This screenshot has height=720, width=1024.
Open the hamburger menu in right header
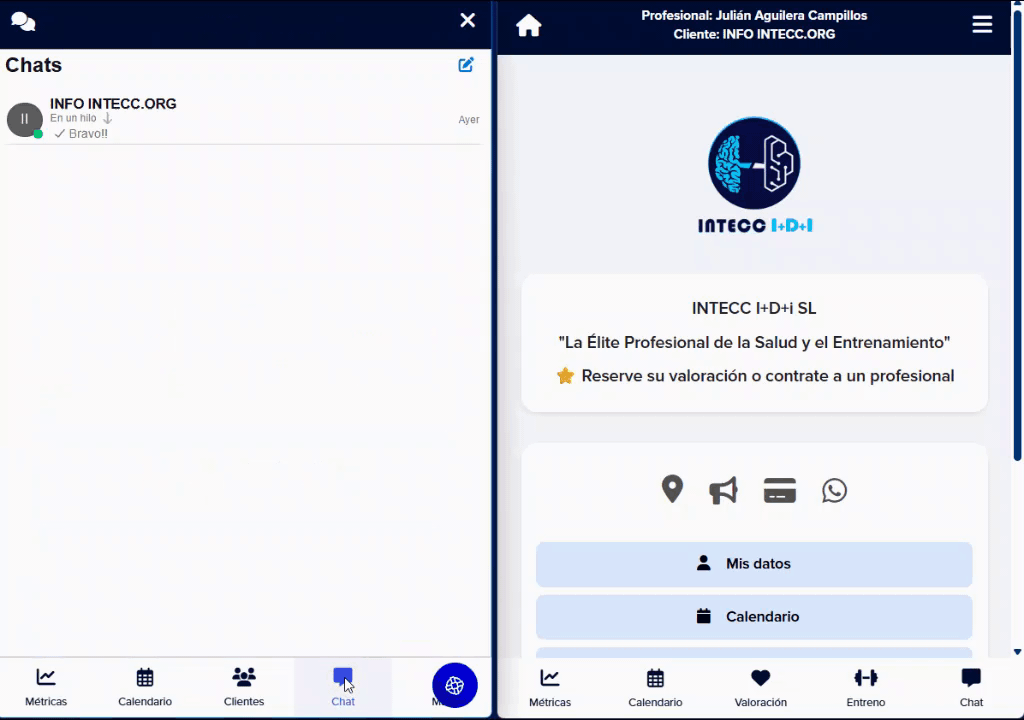coord(982,25)
